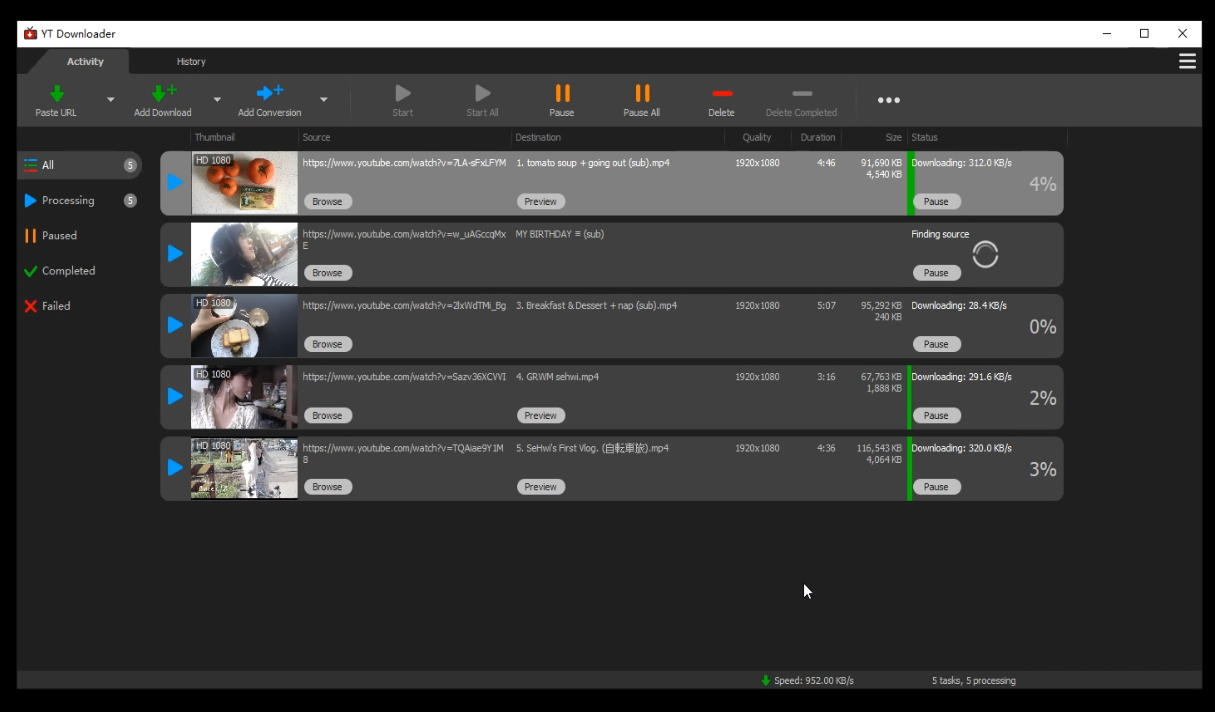
Task: Open the hamburger menu icon
Action: click(1187, 62)
